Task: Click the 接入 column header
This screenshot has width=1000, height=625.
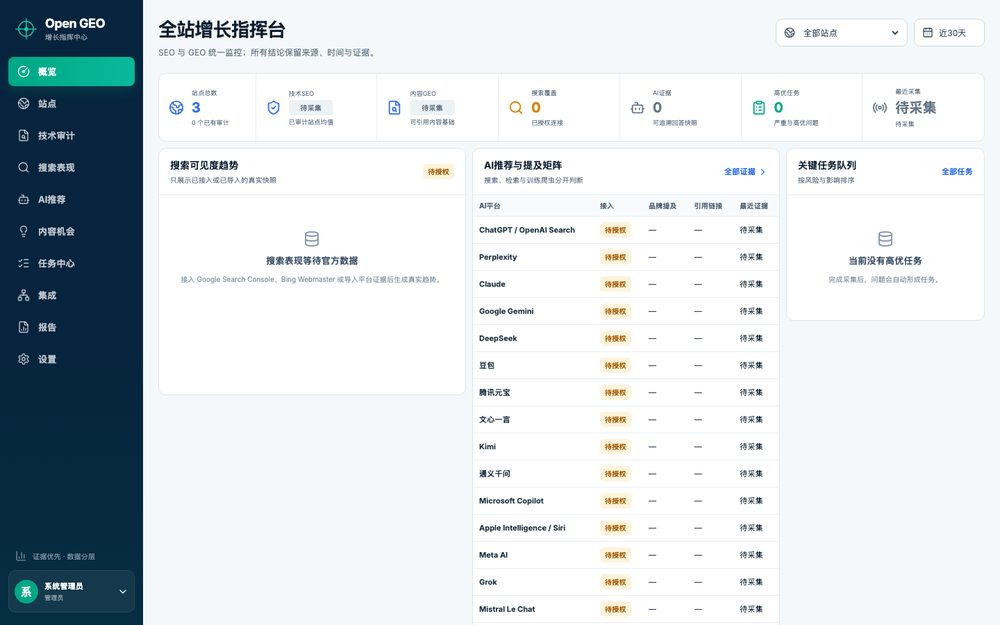Action: (607, 206)
